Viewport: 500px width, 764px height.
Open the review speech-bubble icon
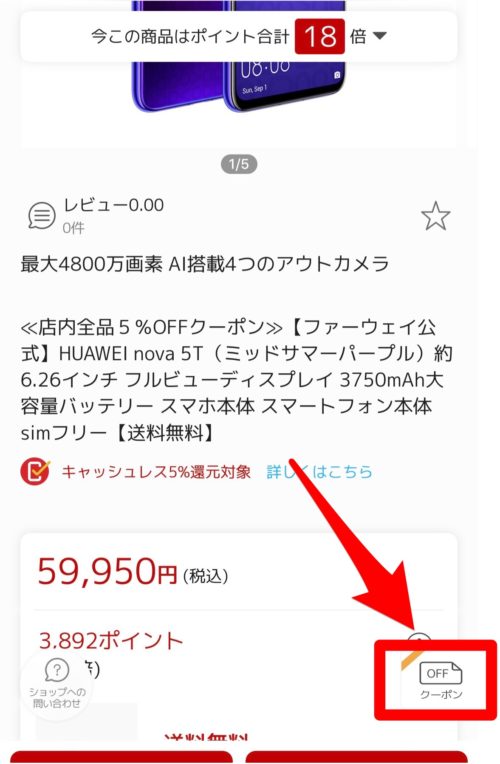[41, 215]
